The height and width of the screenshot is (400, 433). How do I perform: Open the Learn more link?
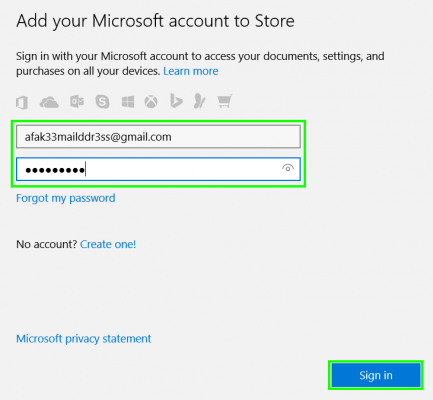[191, 71]
